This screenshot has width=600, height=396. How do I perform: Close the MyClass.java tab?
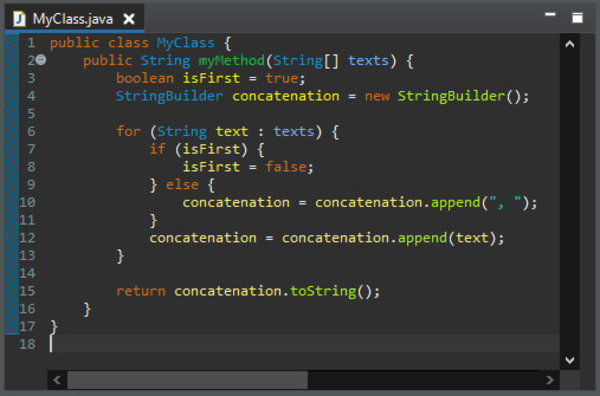pyautogui.click(x=129, y=19)
